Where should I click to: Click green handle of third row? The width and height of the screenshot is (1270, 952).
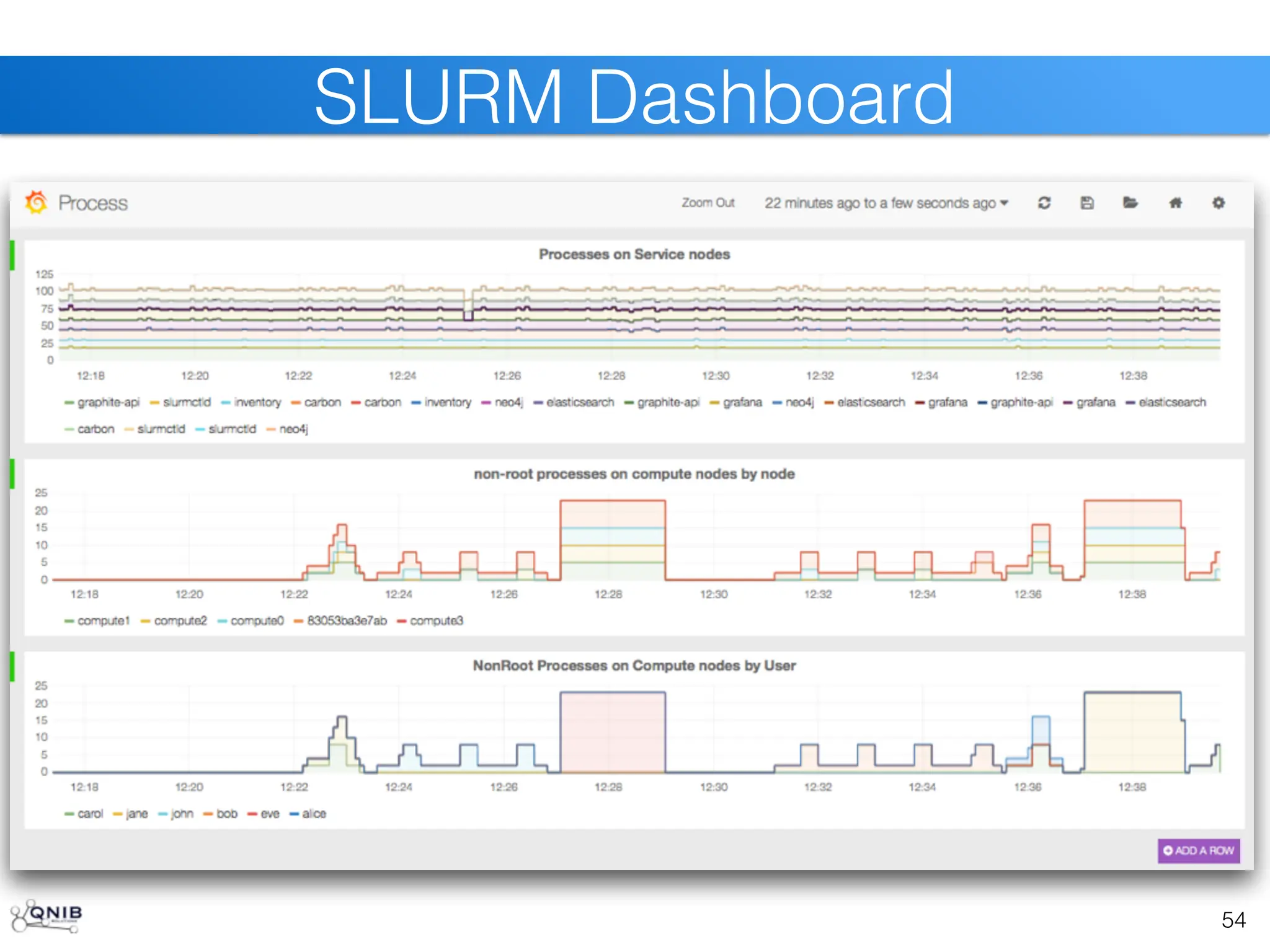coord(12,666)
